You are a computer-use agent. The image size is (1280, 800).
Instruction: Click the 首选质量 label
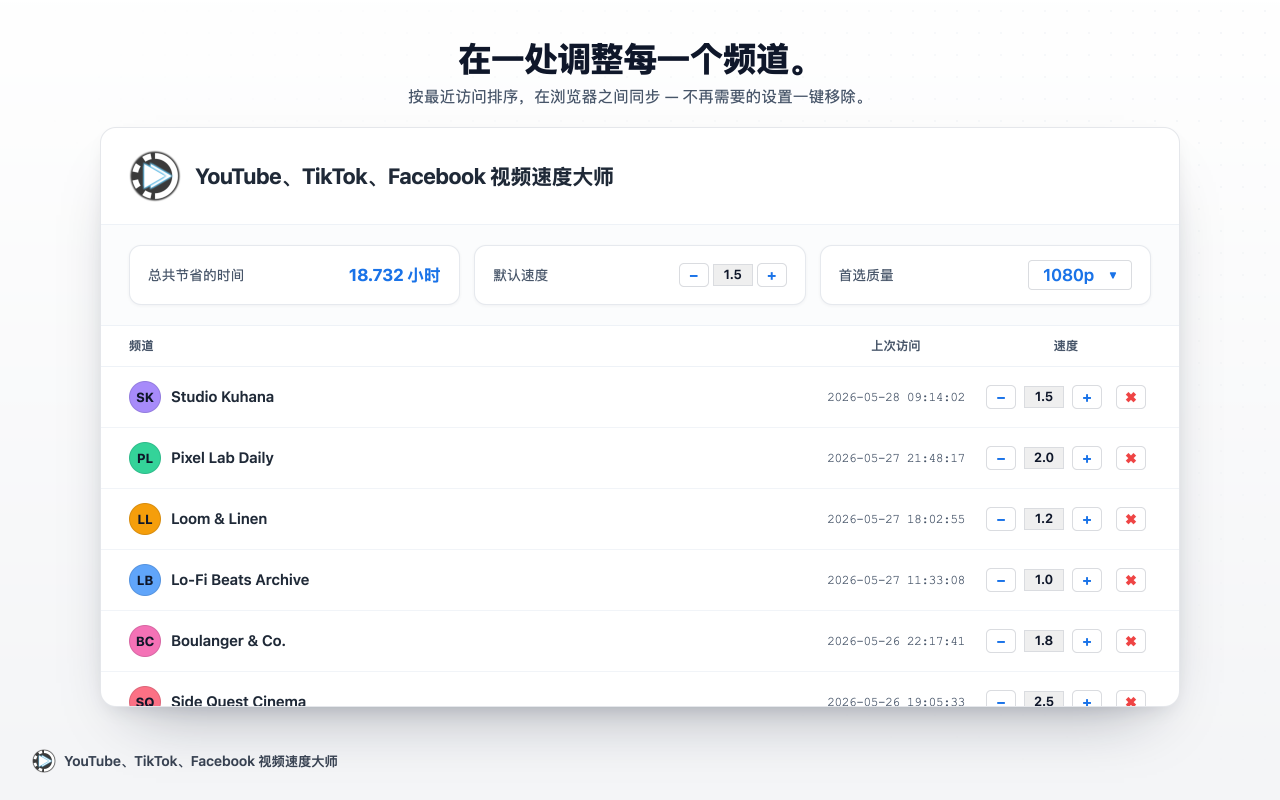coord(866,275)
